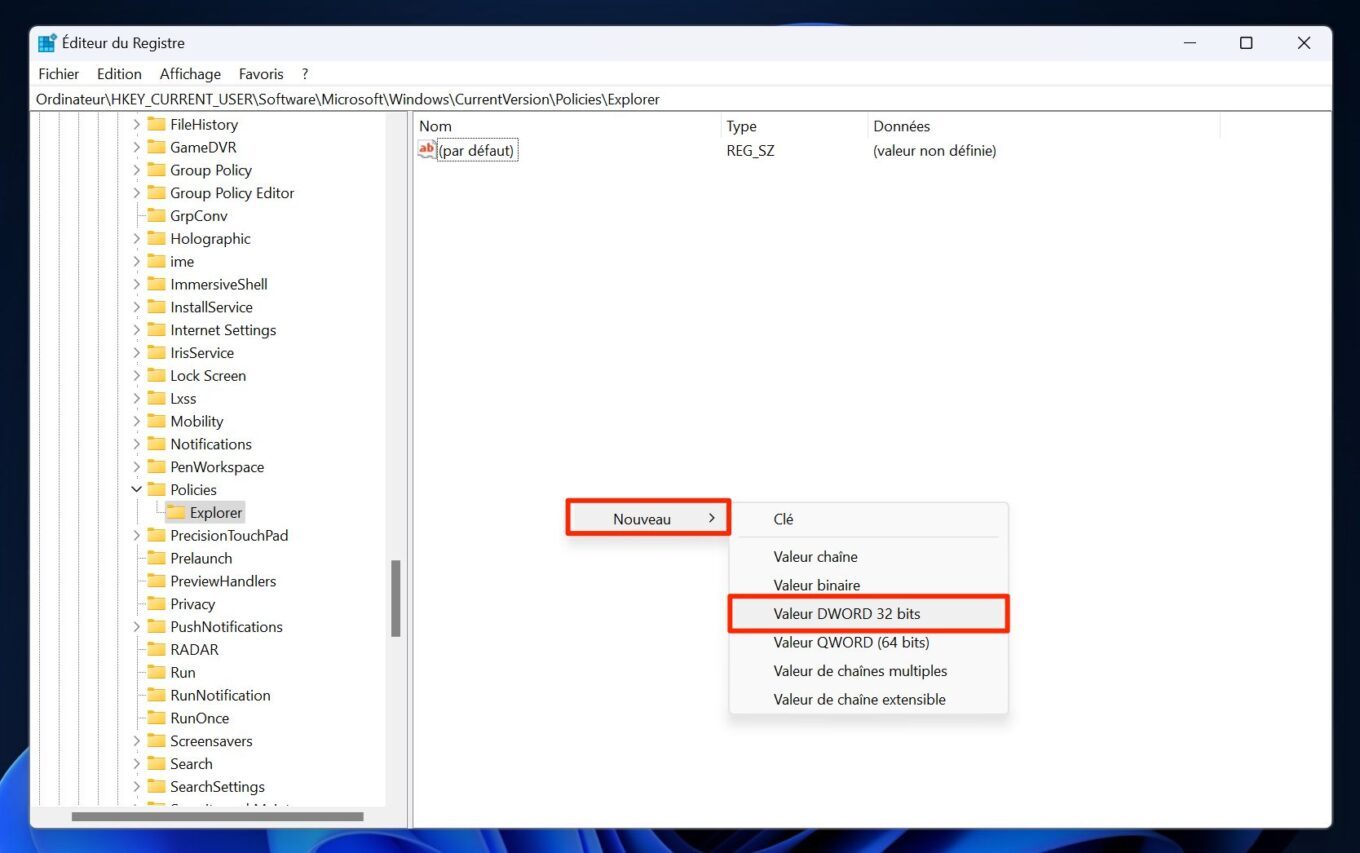Click the PrecisionTouchPad folder icon
Viewport: 1360px width, 853px height.
click(156, 535)
